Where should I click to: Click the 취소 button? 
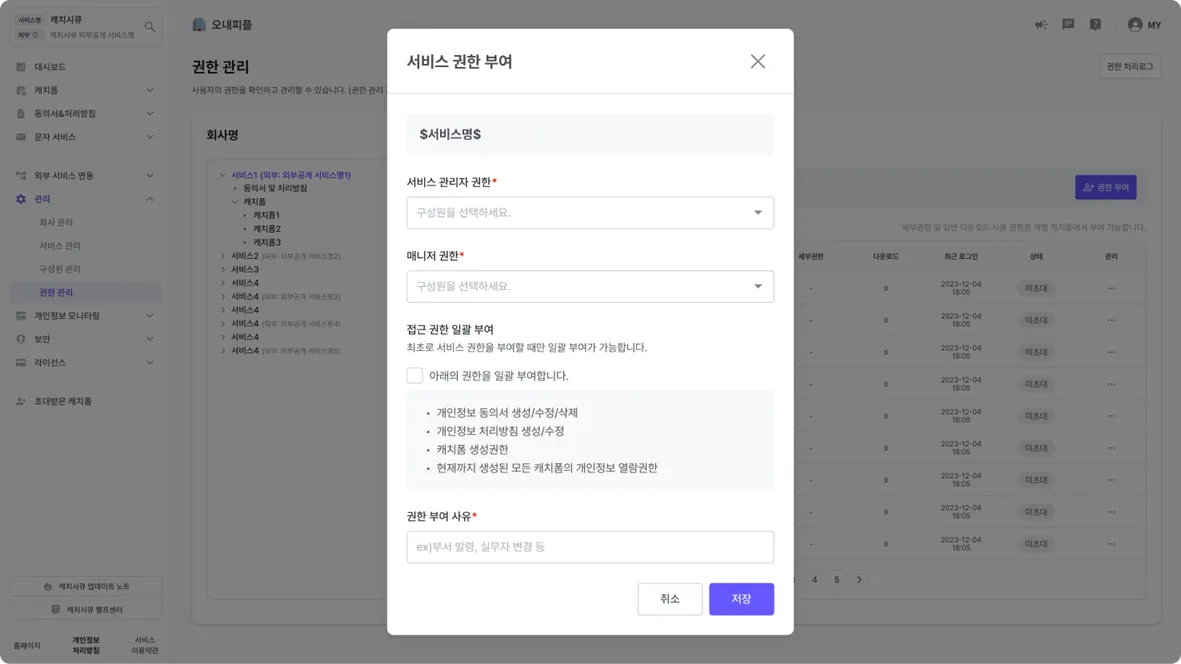tap(670, 599)
